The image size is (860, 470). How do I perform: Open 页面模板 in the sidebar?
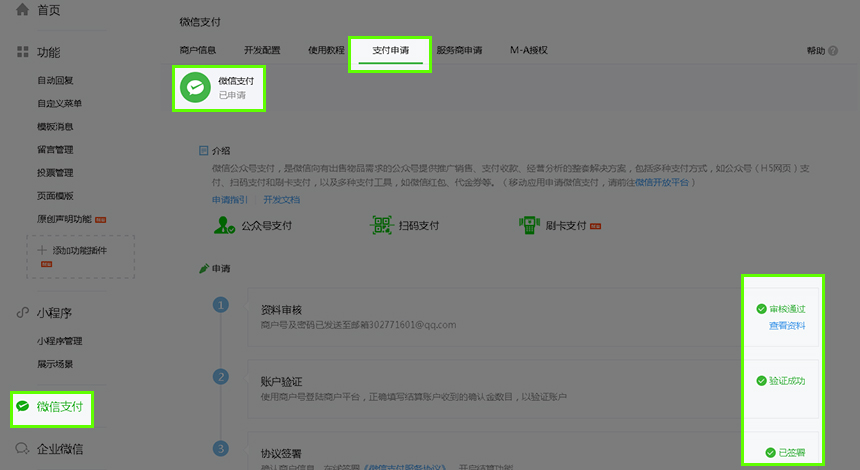click(55, 196)
